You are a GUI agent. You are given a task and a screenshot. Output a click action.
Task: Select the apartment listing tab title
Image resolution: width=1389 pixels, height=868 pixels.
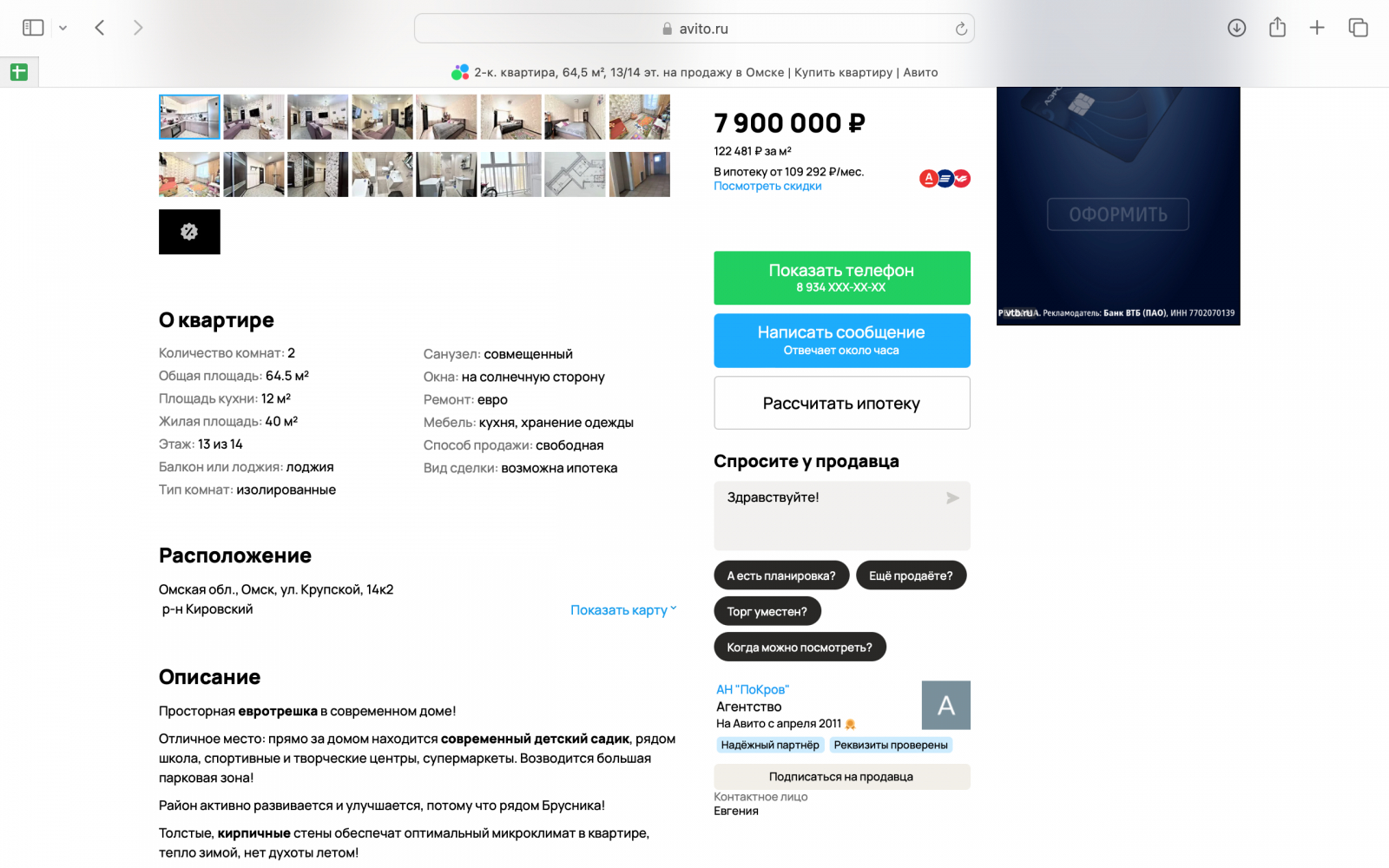tap(694, 72)
